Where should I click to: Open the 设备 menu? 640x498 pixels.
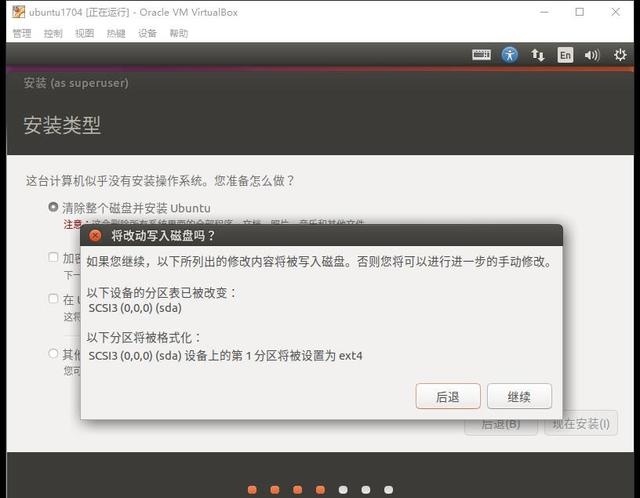pyautogui.click(x=147, y=33)
